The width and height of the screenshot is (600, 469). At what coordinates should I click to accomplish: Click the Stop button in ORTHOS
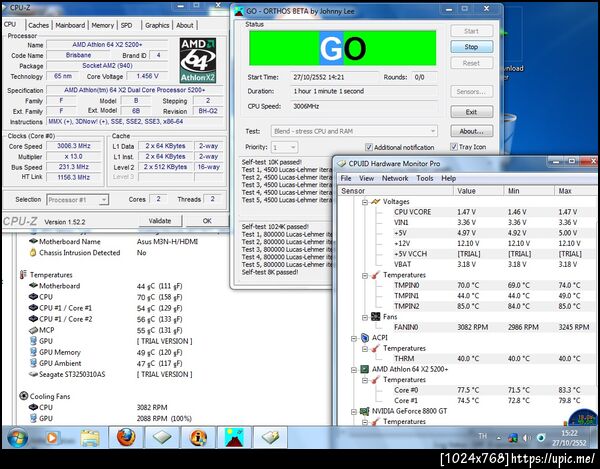pos(471,47)
